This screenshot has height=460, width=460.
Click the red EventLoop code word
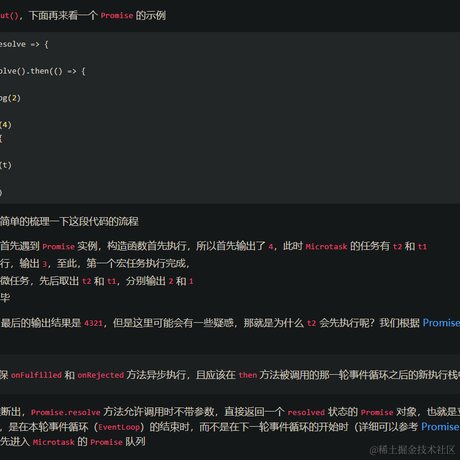click(119, 427)
